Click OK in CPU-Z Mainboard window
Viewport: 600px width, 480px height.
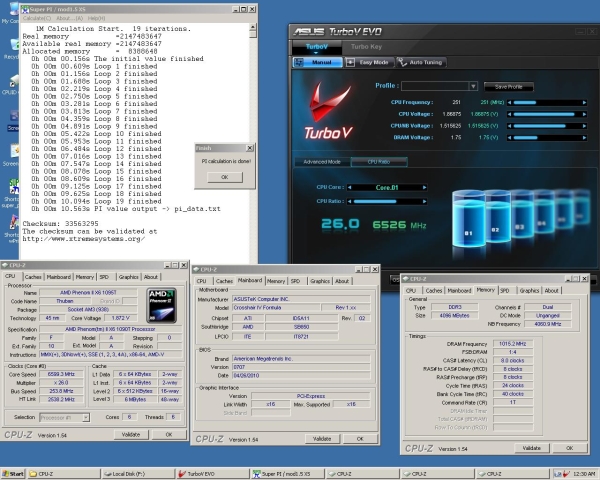pos(360,439)
